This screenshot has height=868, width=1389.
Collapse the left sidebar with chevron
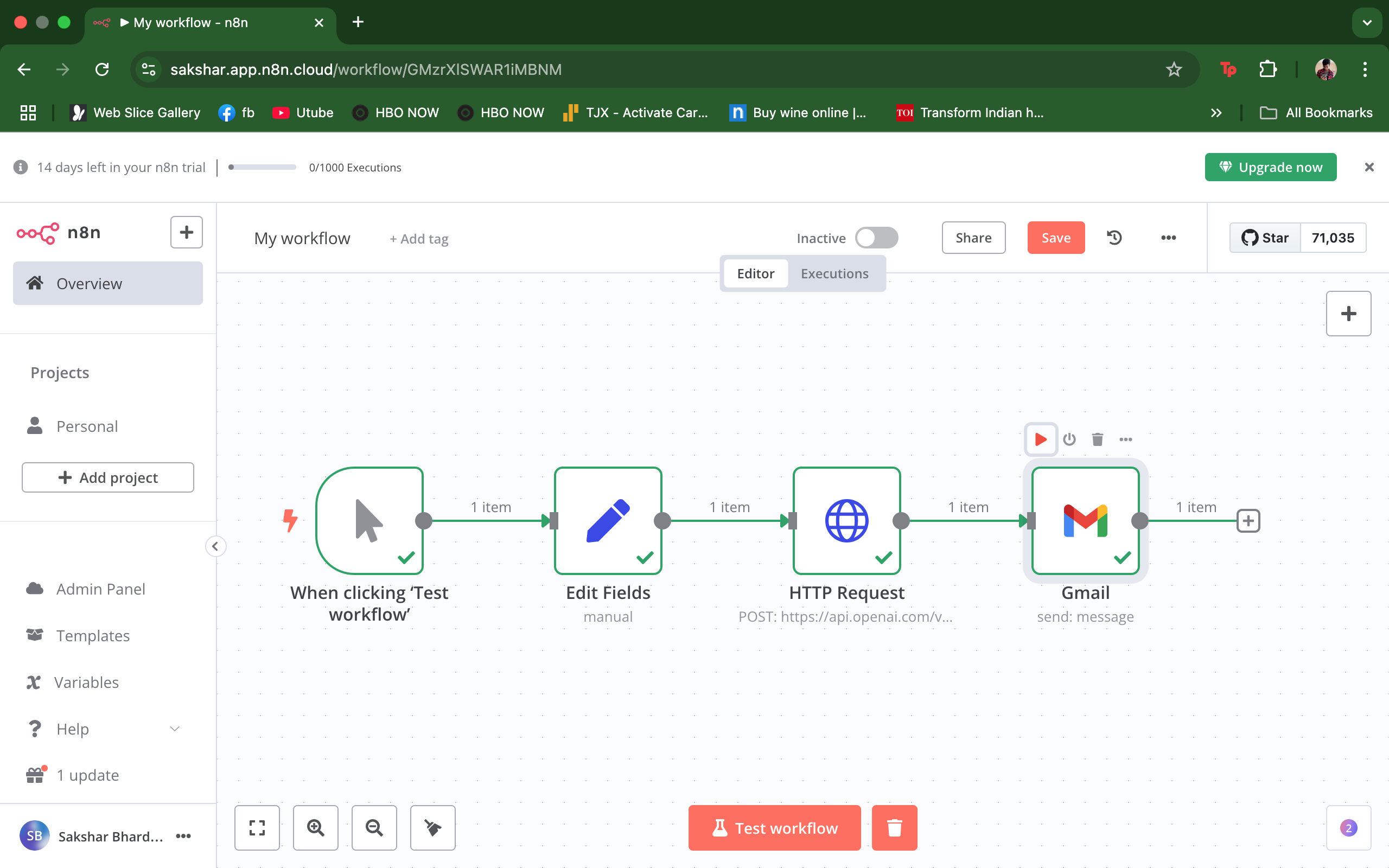coord(215,546)
